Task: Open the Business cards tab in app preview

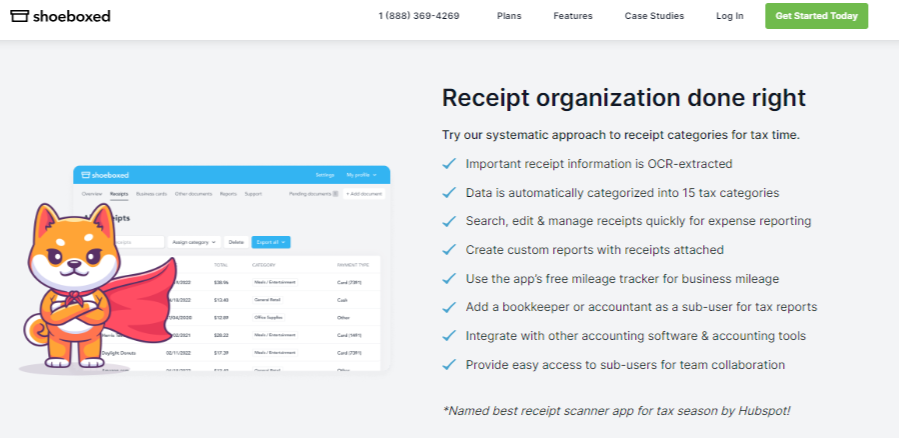Action: pyautogui.click(x=152, y=194)
